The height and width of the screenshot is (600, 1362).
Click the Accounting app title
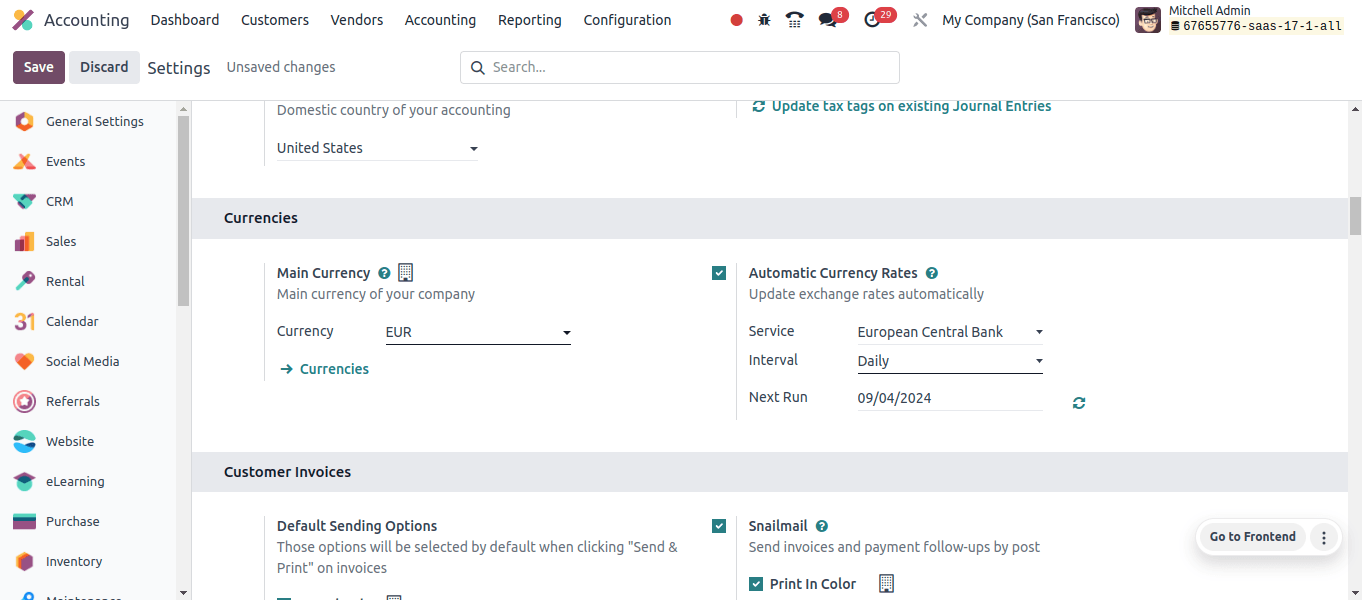(x=86, y=20)
